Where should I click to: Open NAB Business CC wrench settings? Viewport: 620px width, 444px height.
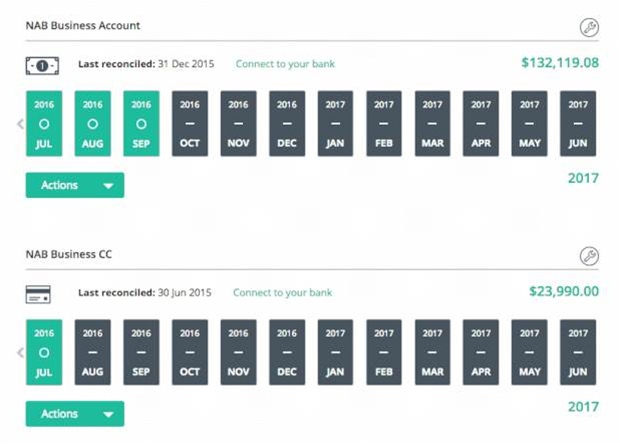coord(589,256)
